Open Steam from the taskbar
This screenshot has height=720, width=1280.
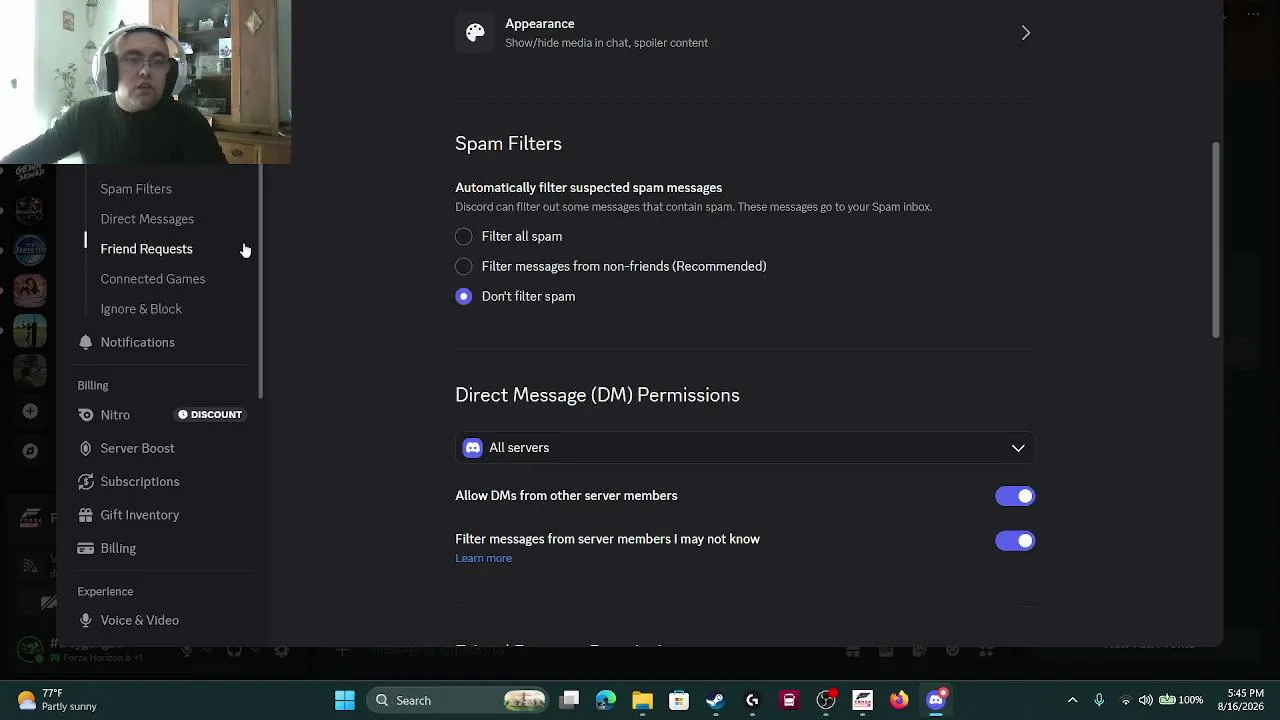click(x=715, y=700)
